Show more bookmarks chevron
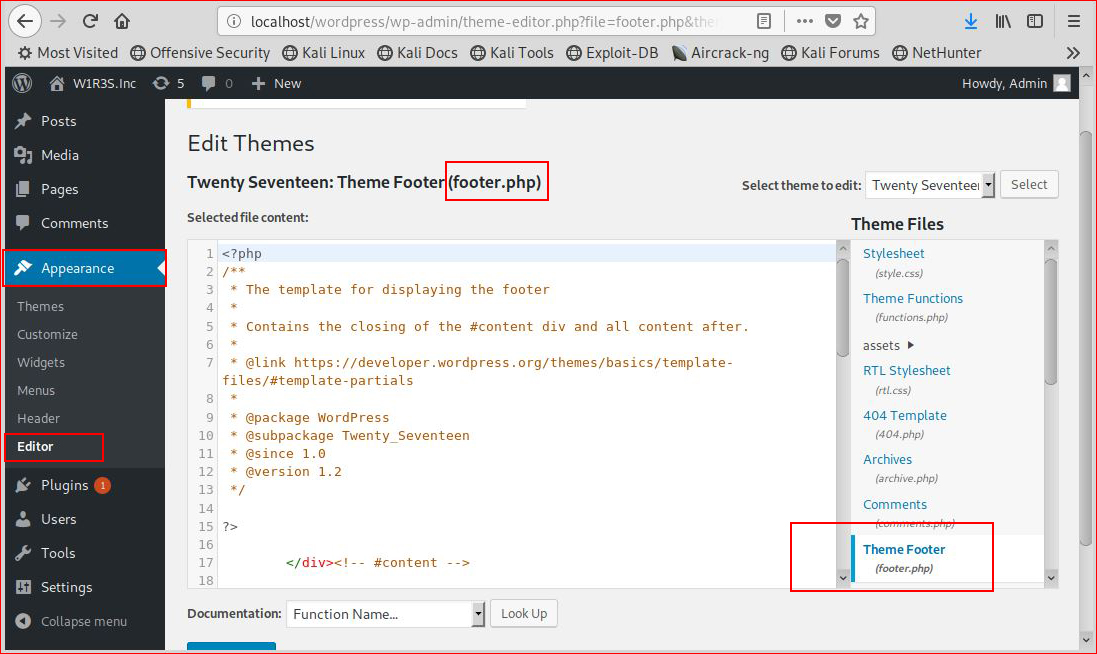This screenshot has height=654, width=1097. (1073, 53)
